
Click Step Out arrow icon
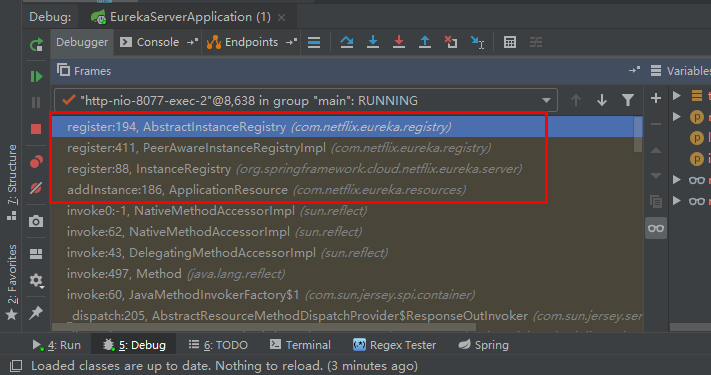coord(425,42)
